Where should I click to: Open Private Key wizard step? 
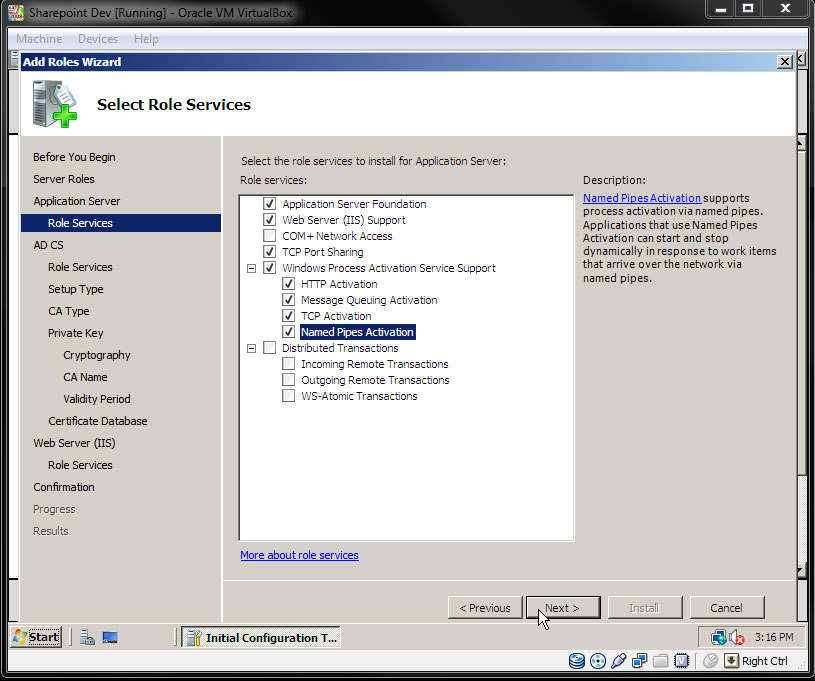(75, 333)
